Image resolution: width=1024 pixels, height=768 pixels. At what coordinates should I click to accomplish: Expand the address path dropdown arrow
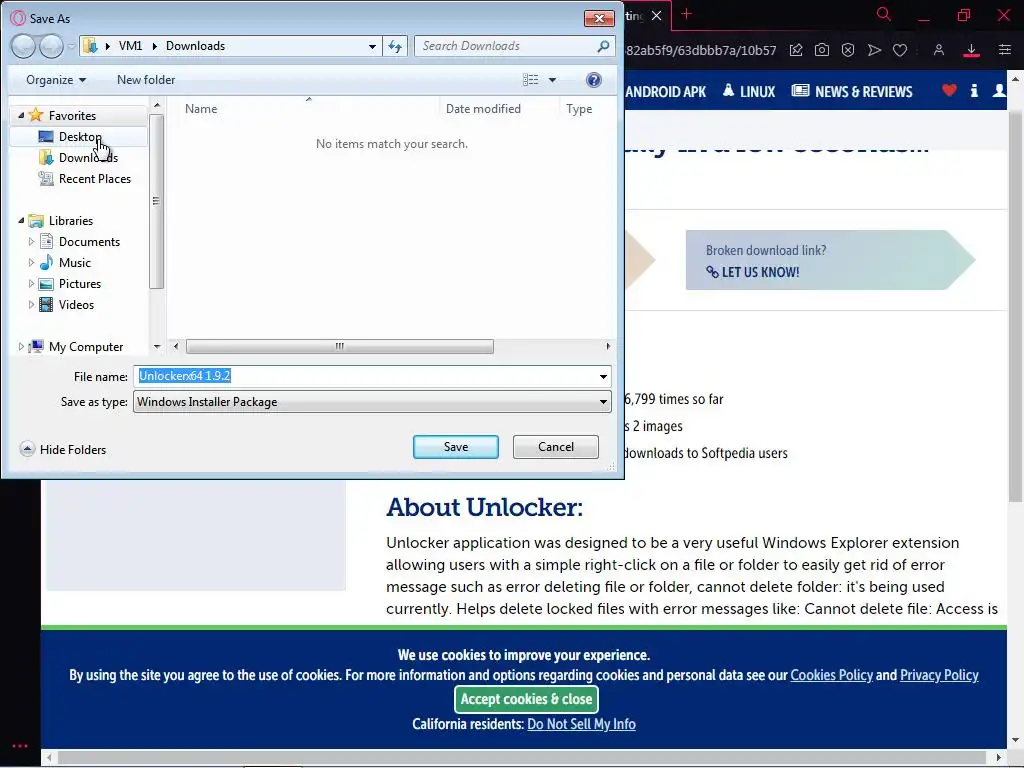tap(372, 46)
